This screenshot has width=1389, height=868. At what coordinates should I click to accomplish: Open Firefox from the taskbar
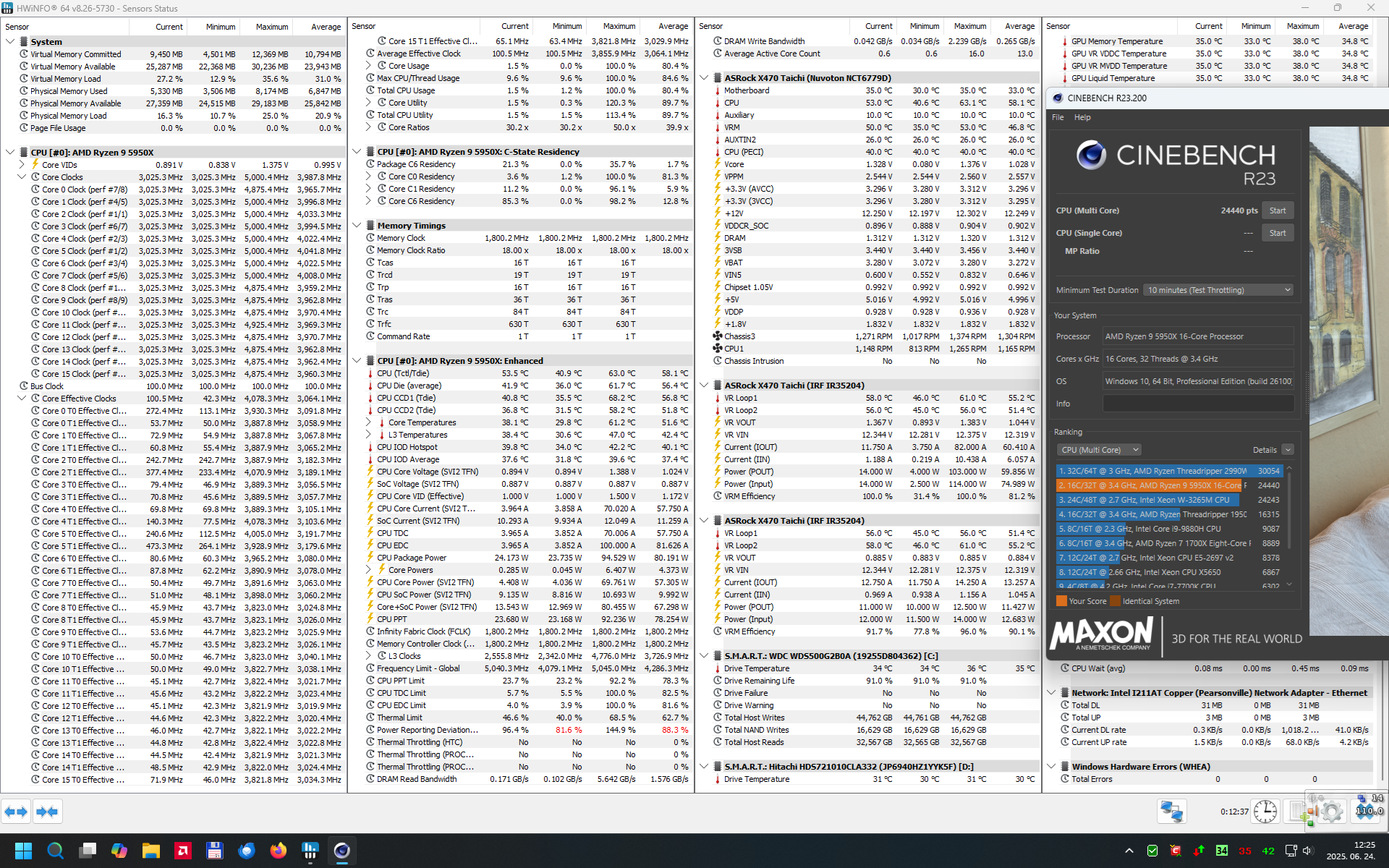[x=279, y=851]
